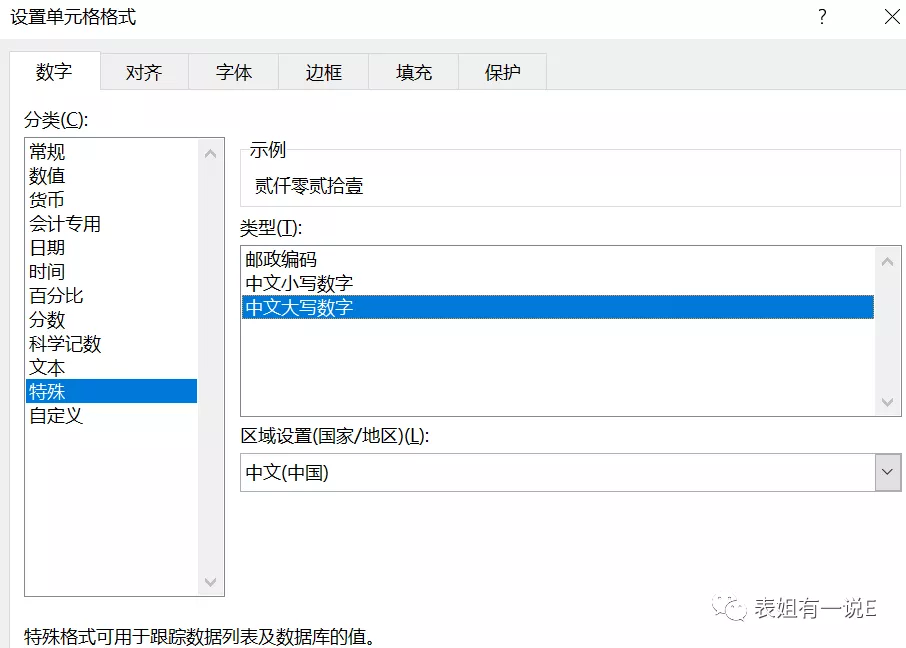Select 百分比 category
The width and height of the screenshot is (906, 648).
point(112,296)
